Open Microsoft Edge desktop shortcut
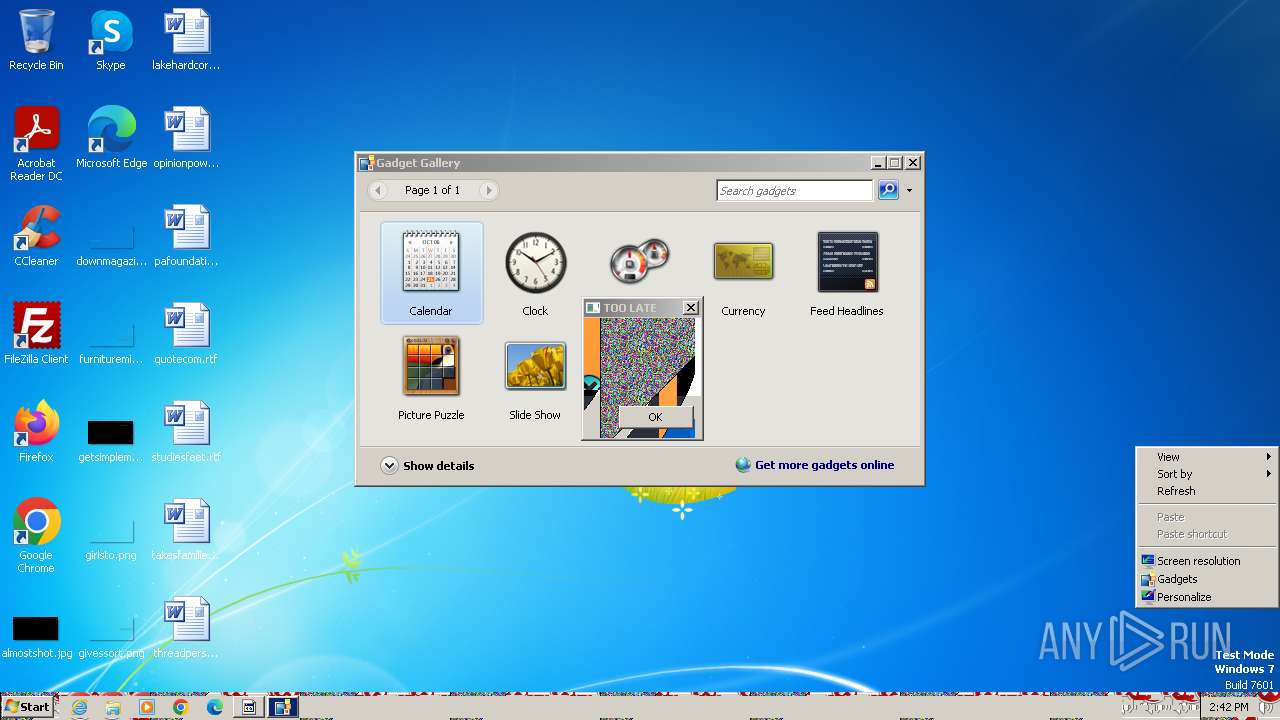 111,138
